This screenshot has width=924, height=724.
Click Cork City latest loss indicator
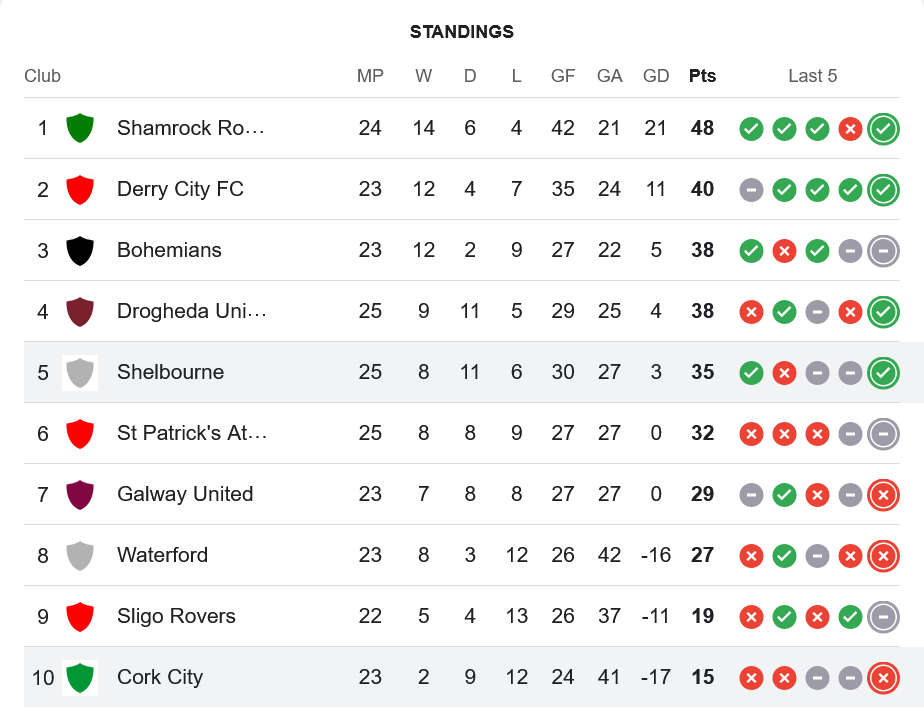pos(882,678)
